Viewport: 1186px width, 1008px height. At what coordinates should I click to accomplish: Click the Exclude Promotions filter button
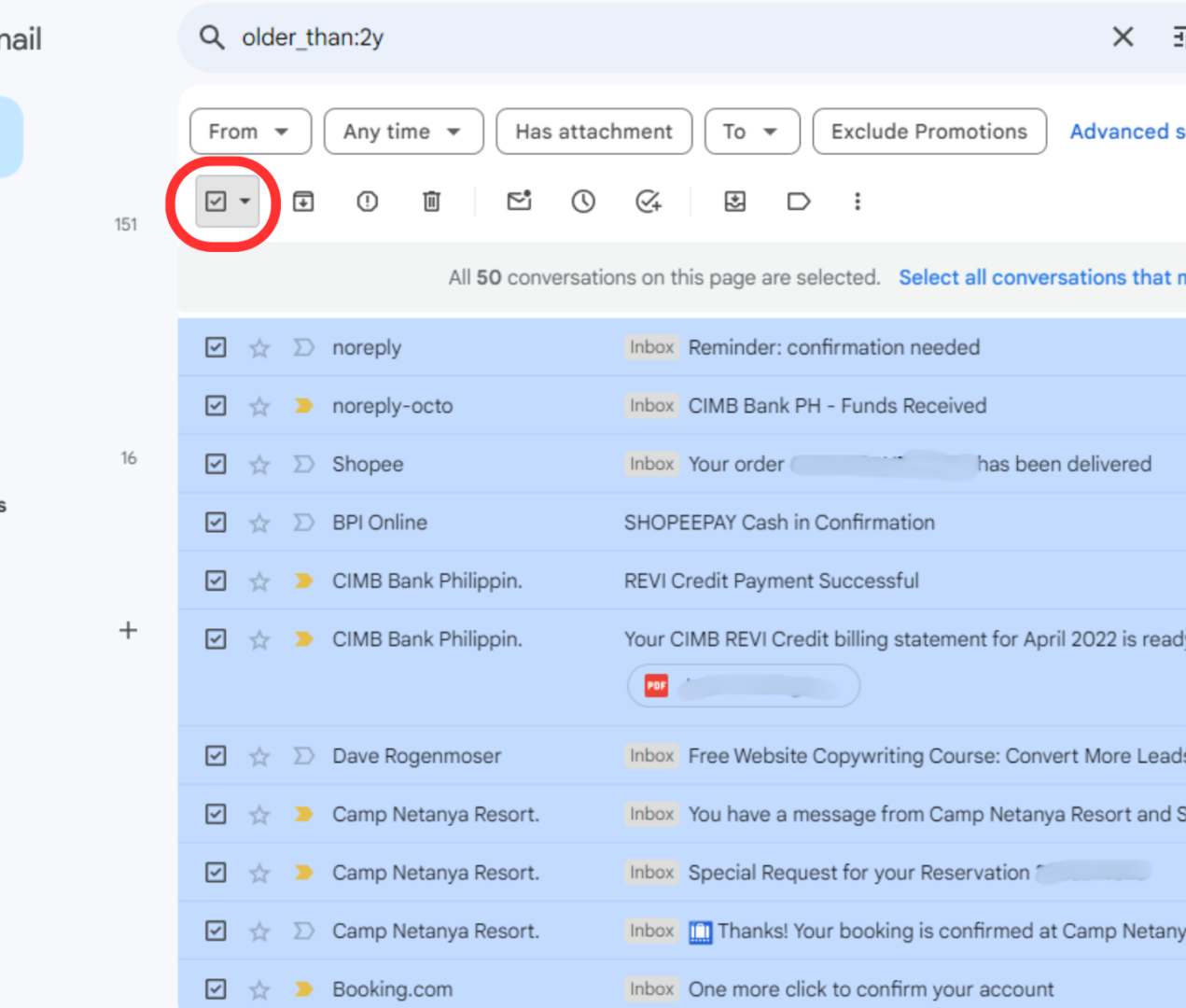tap(928, 131)
